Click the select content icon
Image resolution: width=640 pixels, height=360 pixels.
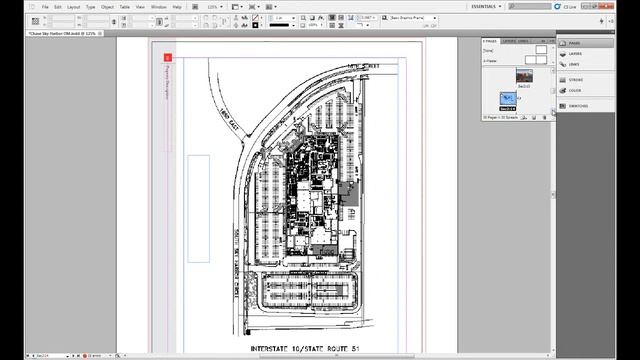(236, 25)
